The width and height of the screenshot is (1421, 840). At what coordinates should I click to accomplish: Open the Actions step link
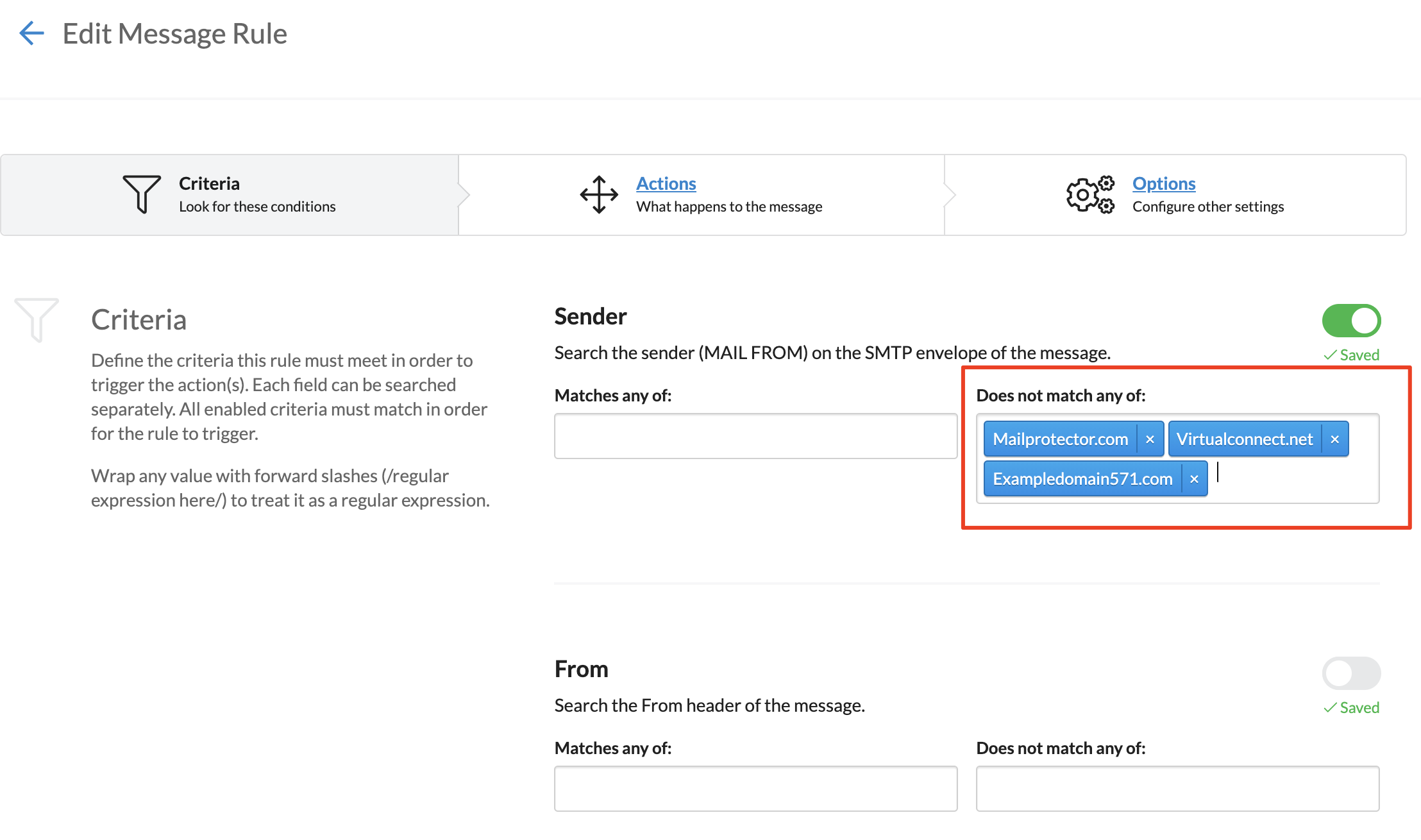pos(666,183)
